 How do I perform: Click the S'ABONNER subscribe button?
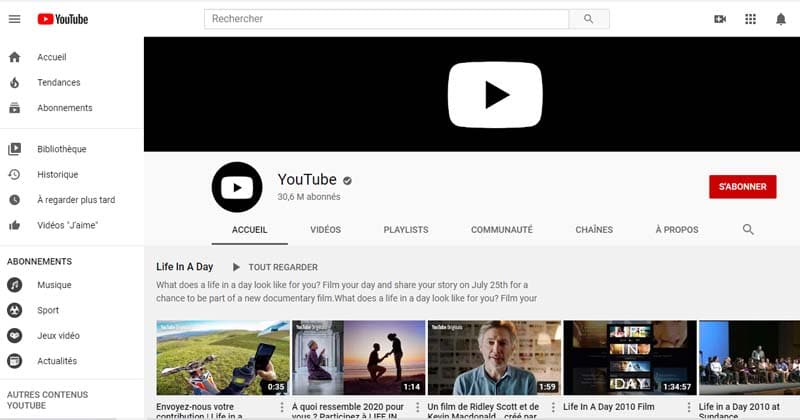coord(743,187)
